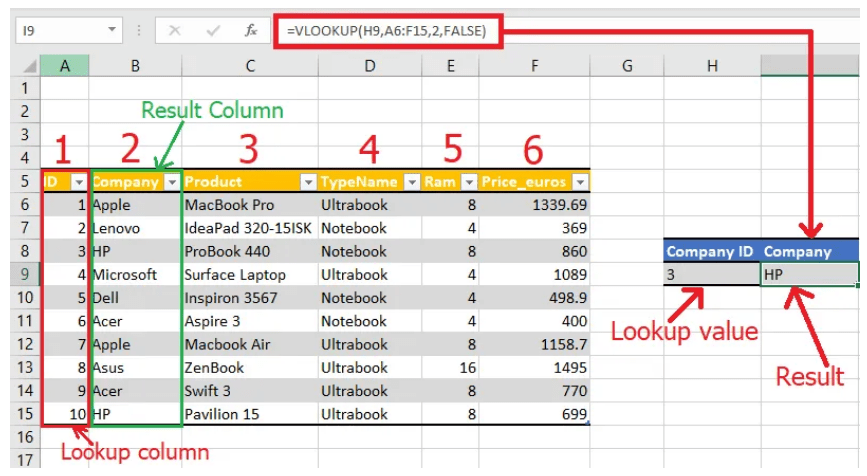867x476 pixels.
Task: Click the Dell company cell
Action: coord(135,297)
